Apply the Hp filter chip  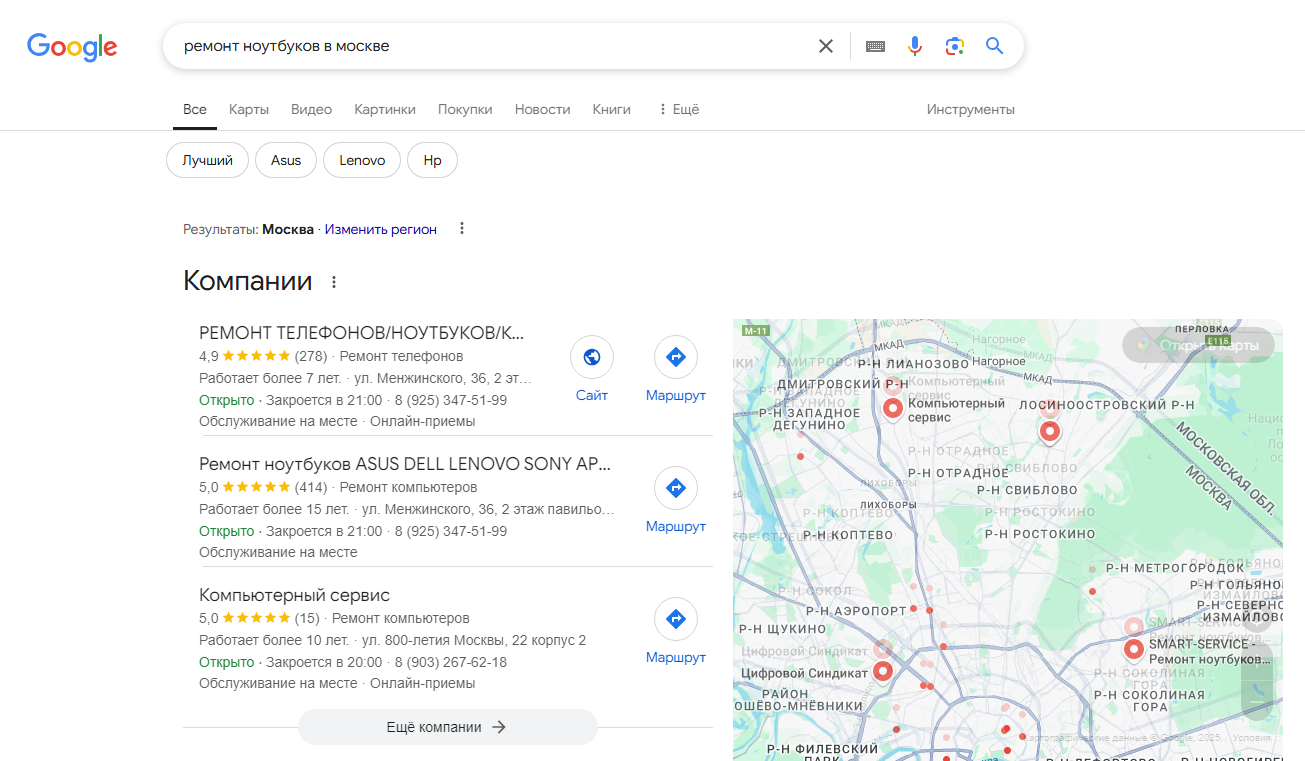tap(432, 160)
